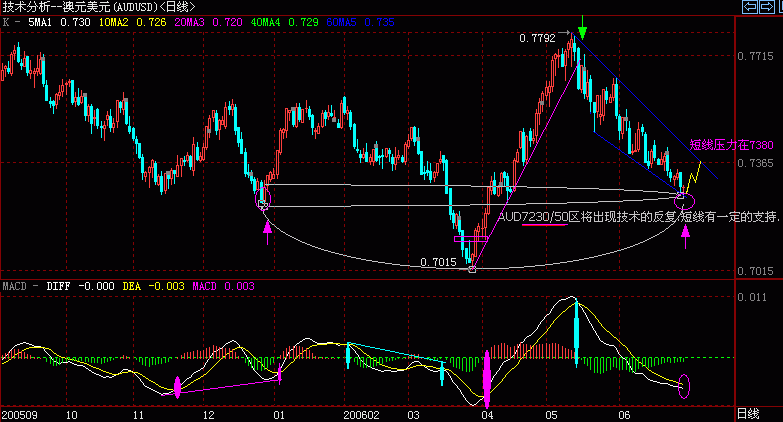Click the 日线 period label at bottom right

point(749,414)
